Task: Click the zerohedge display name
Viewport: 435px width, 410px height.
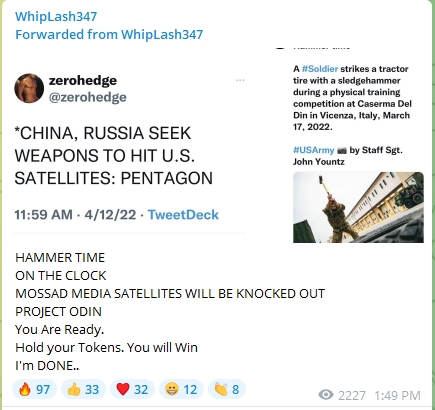Action: [x=83, y=80]
